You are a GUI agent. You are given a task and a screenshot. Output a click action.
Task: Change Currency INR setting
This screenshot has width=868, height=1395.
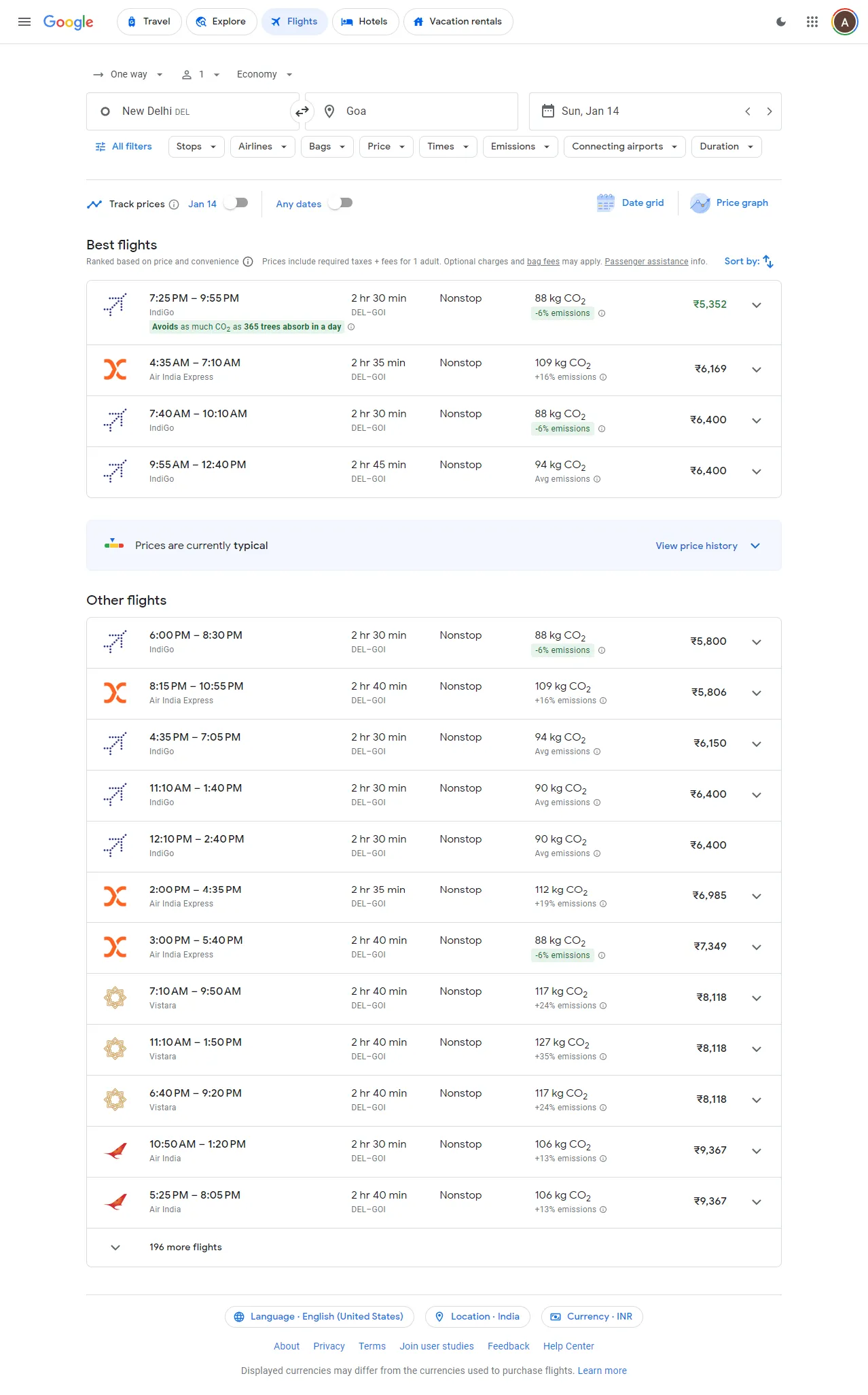592,1317
